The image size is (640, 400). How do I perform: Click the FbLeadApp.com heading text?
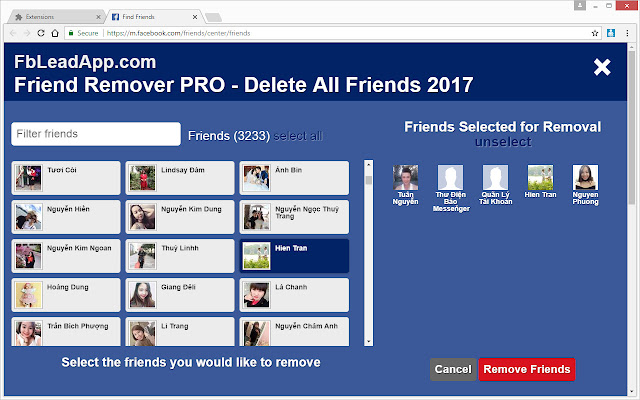85,62
